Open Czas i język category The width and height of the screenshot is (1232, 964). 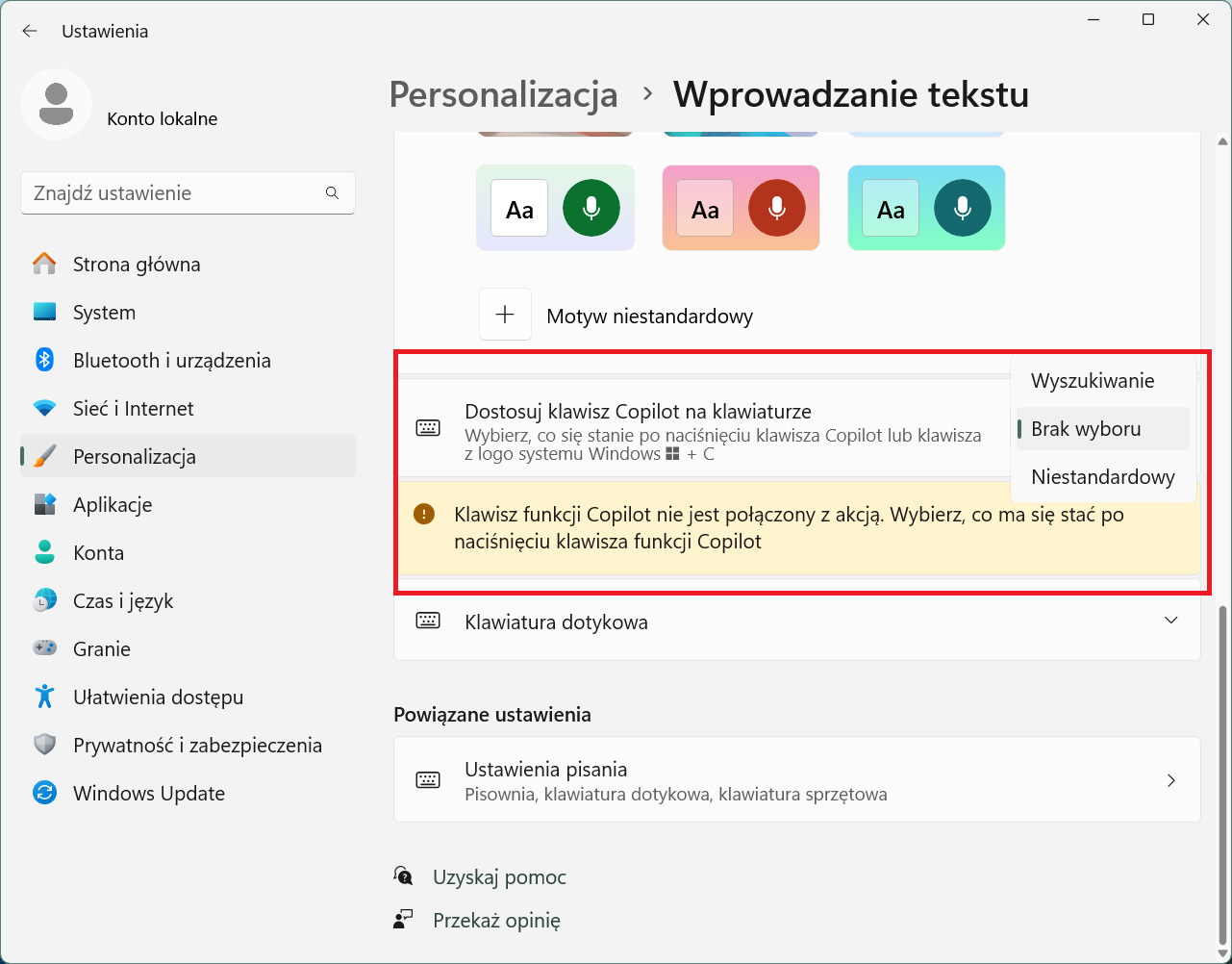[188, 600]
